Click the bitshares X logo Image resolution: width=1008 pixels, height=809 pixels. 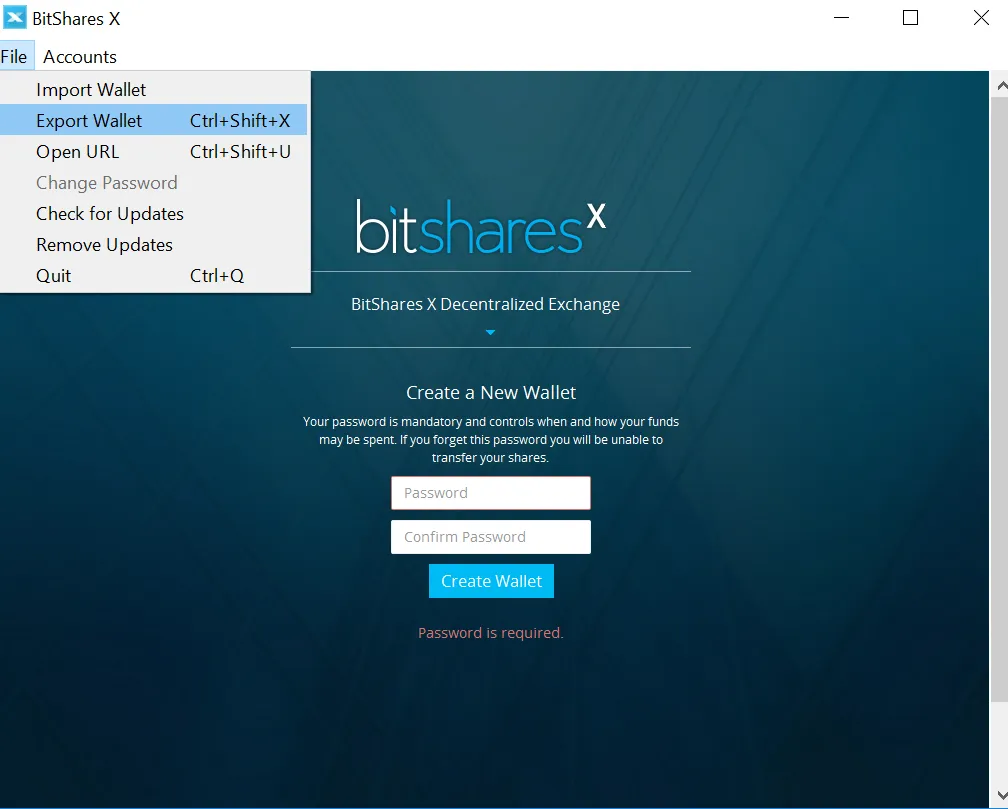pyautogui.click(x=481, y=226)
